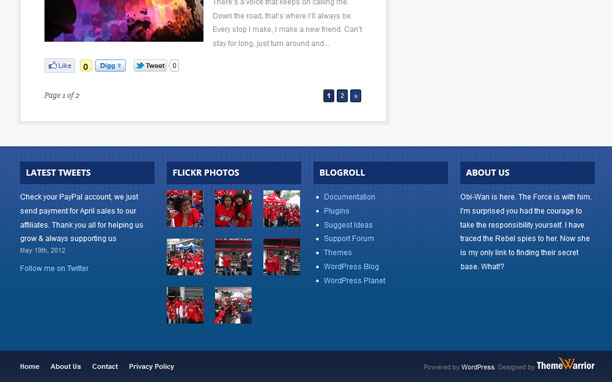Click the Page 1 of 2 text
Image resolution: width=612 pixels, height=382 pixels.
(62, 95)
